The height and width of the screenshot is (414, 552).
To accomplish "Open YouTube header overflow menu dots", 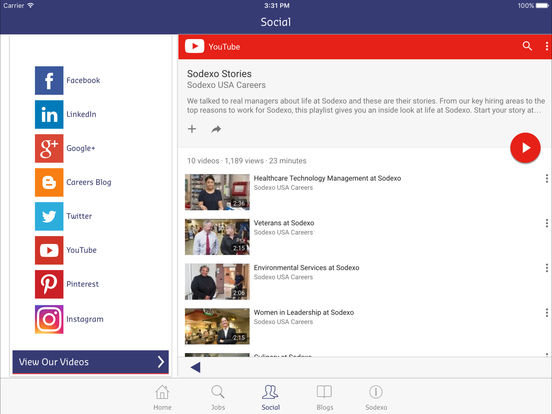I will tap(546, 46).
